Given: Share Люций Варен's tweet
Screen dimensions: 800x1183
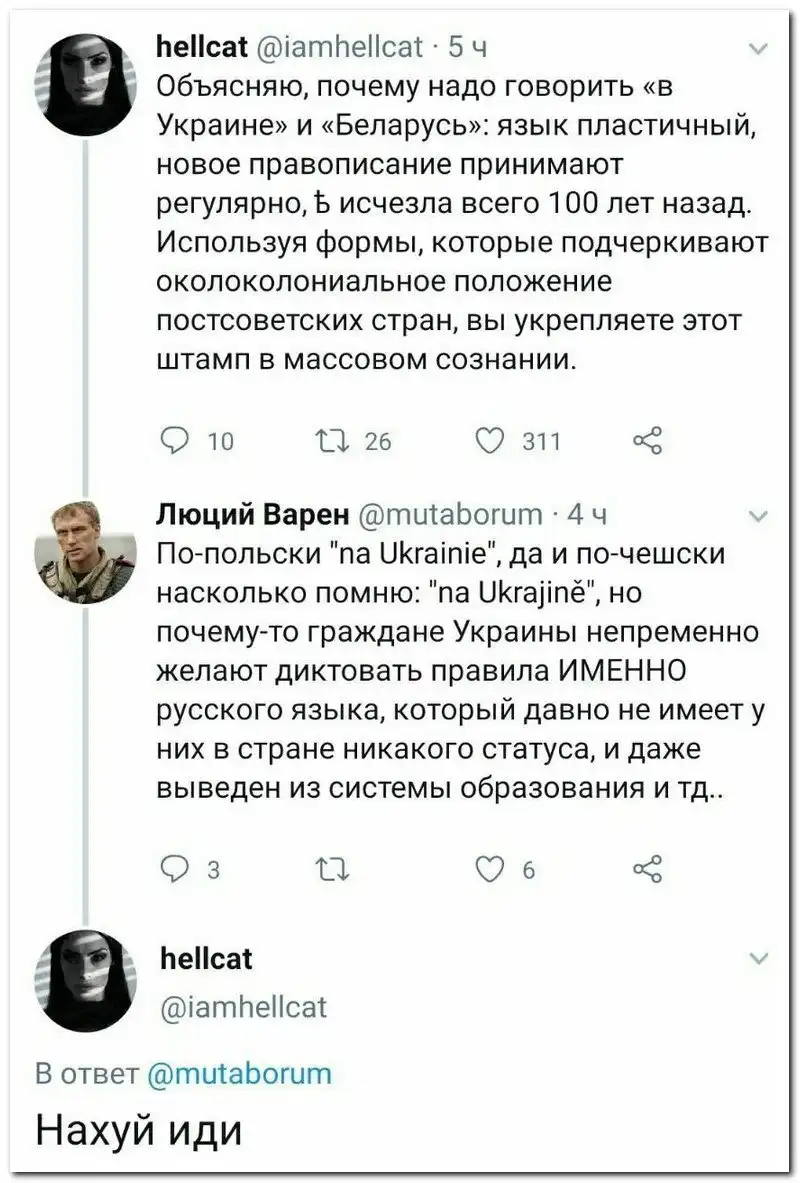Looking at the screenshot, I should pyautogui.click(x=648, y=870).
